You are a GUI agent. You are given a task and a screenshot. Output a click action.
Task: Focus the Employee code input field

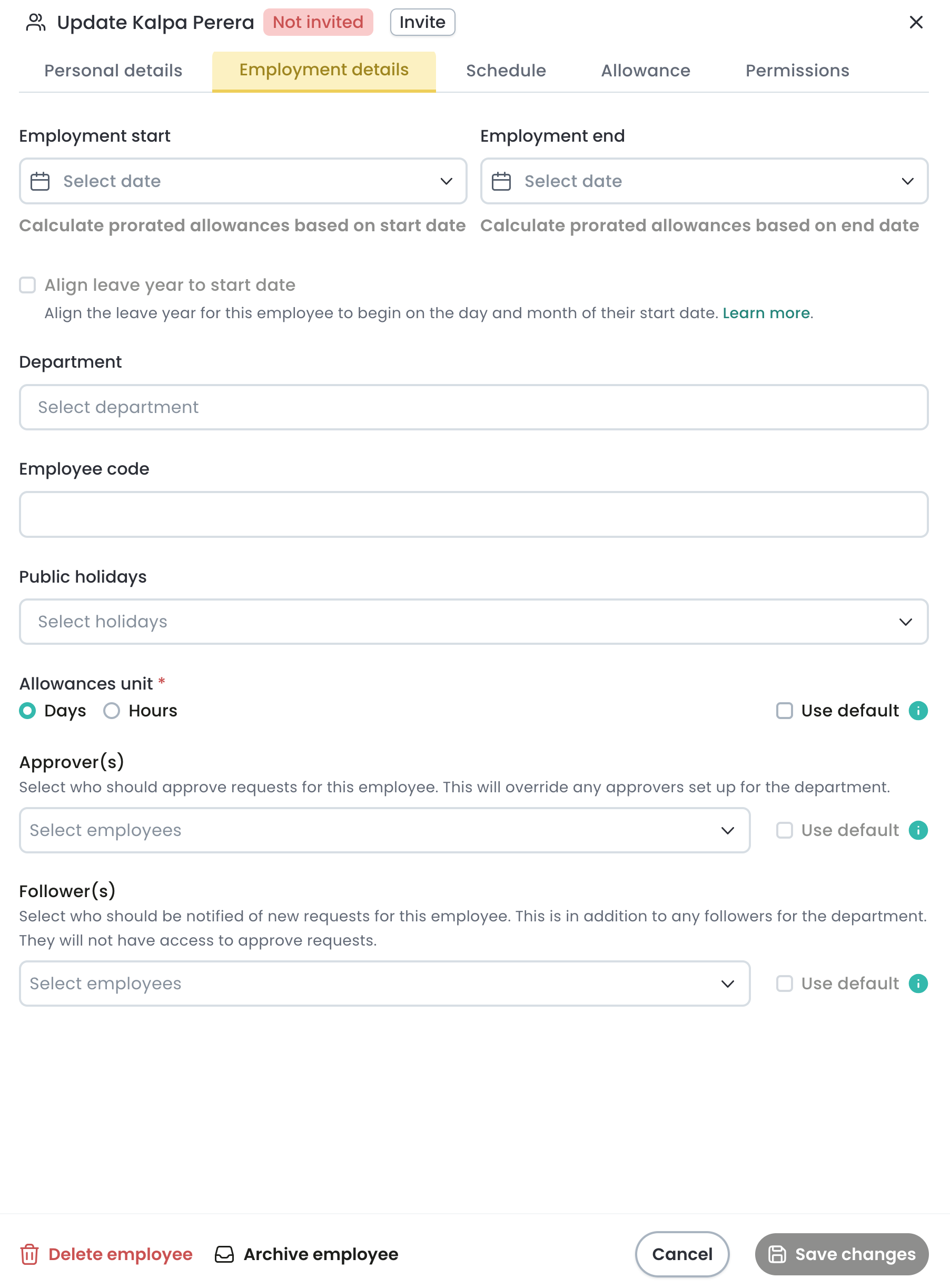coord(473,514)
